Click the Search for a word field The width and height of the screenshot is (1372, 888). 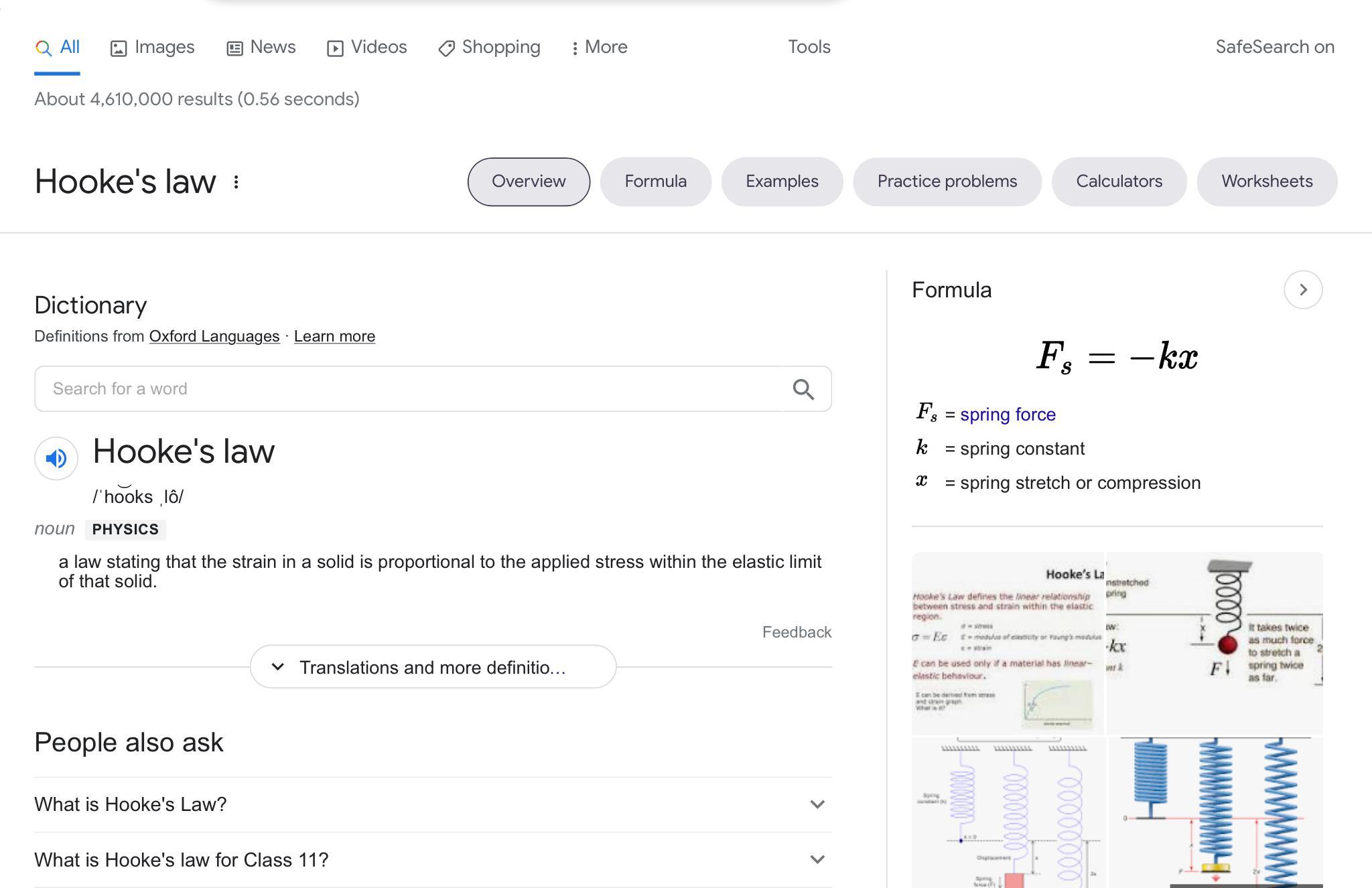point(409,389)
